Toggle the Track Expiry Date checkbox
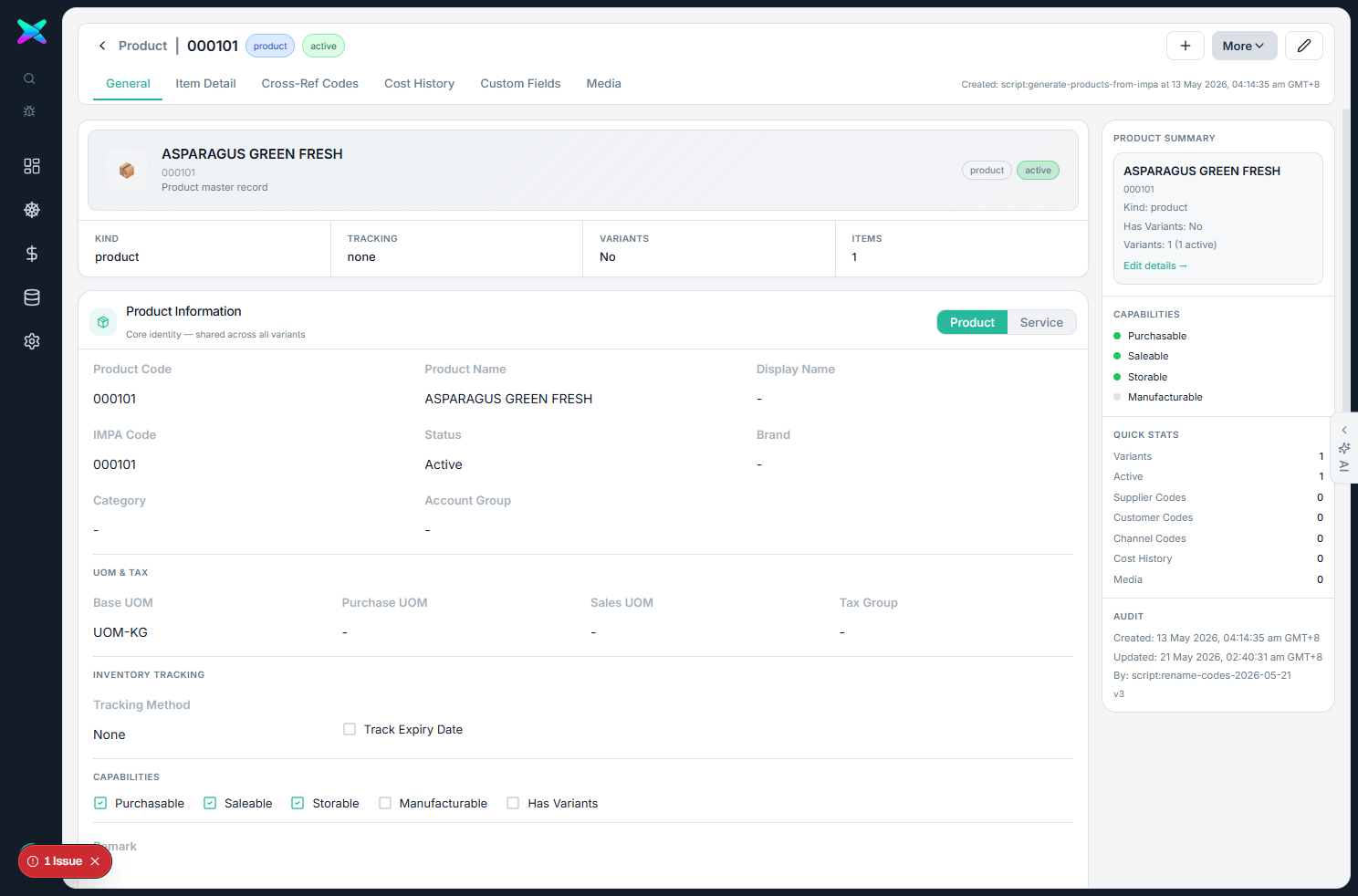The height and width of the screenshot is (896, 1358). coord(350,729)
